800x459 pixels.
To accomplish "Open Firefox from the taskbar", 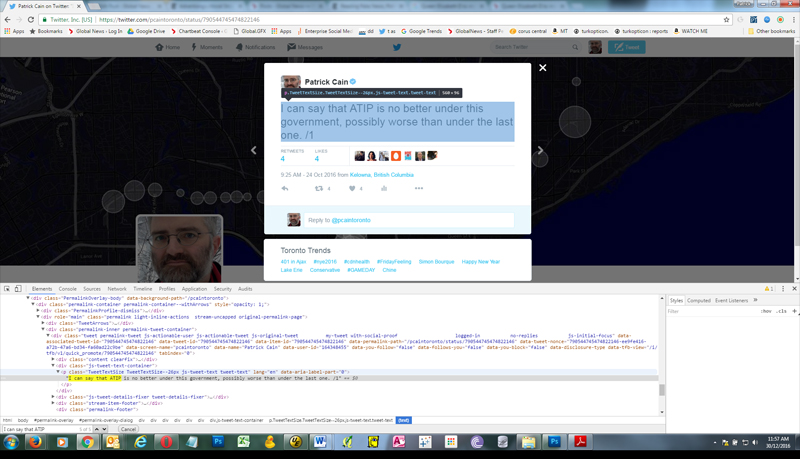I will (x=35, y=442).
